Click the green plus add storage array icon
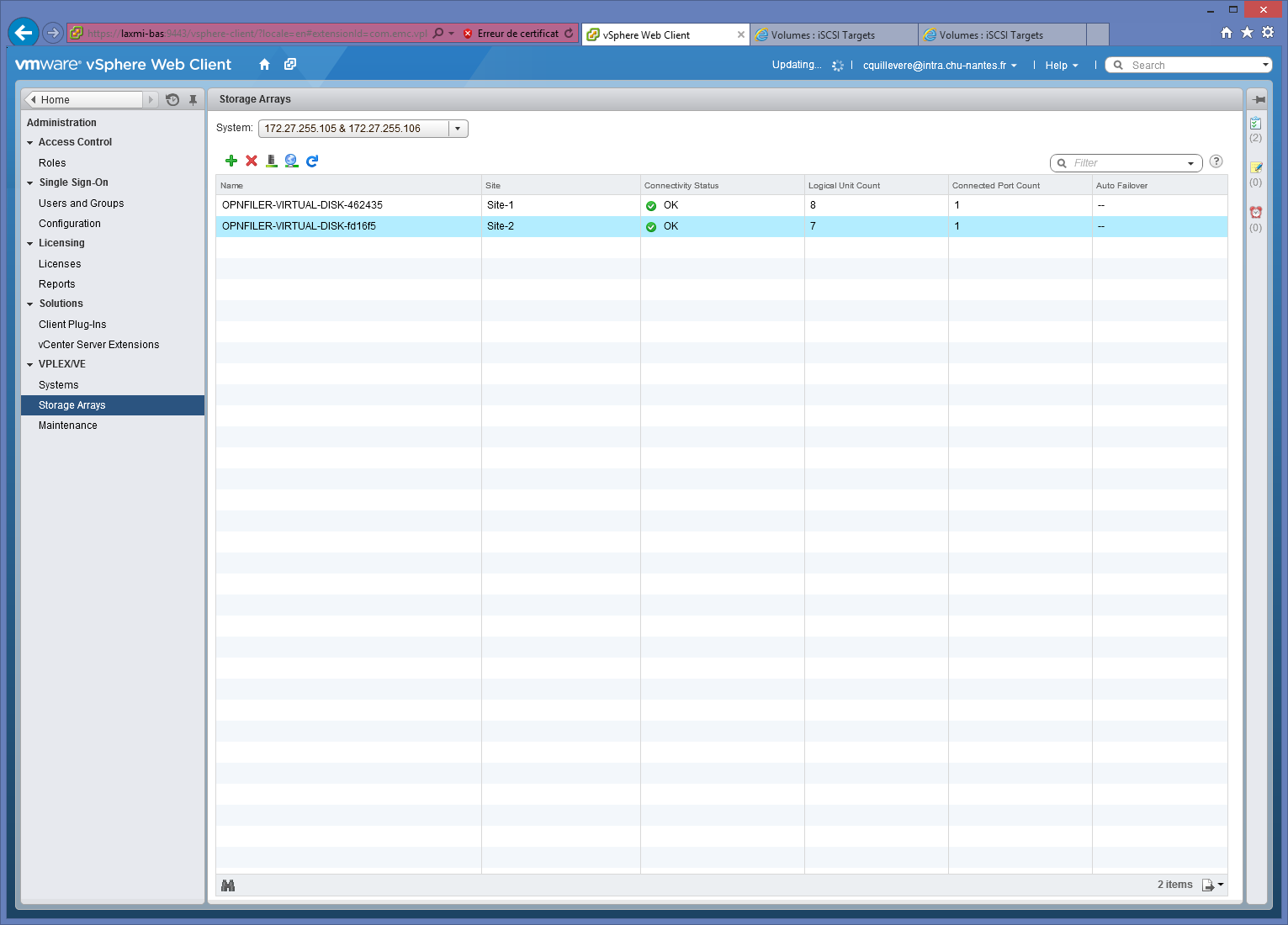The height and width of the screenshot is (925, 1288). tap(231, 161)
